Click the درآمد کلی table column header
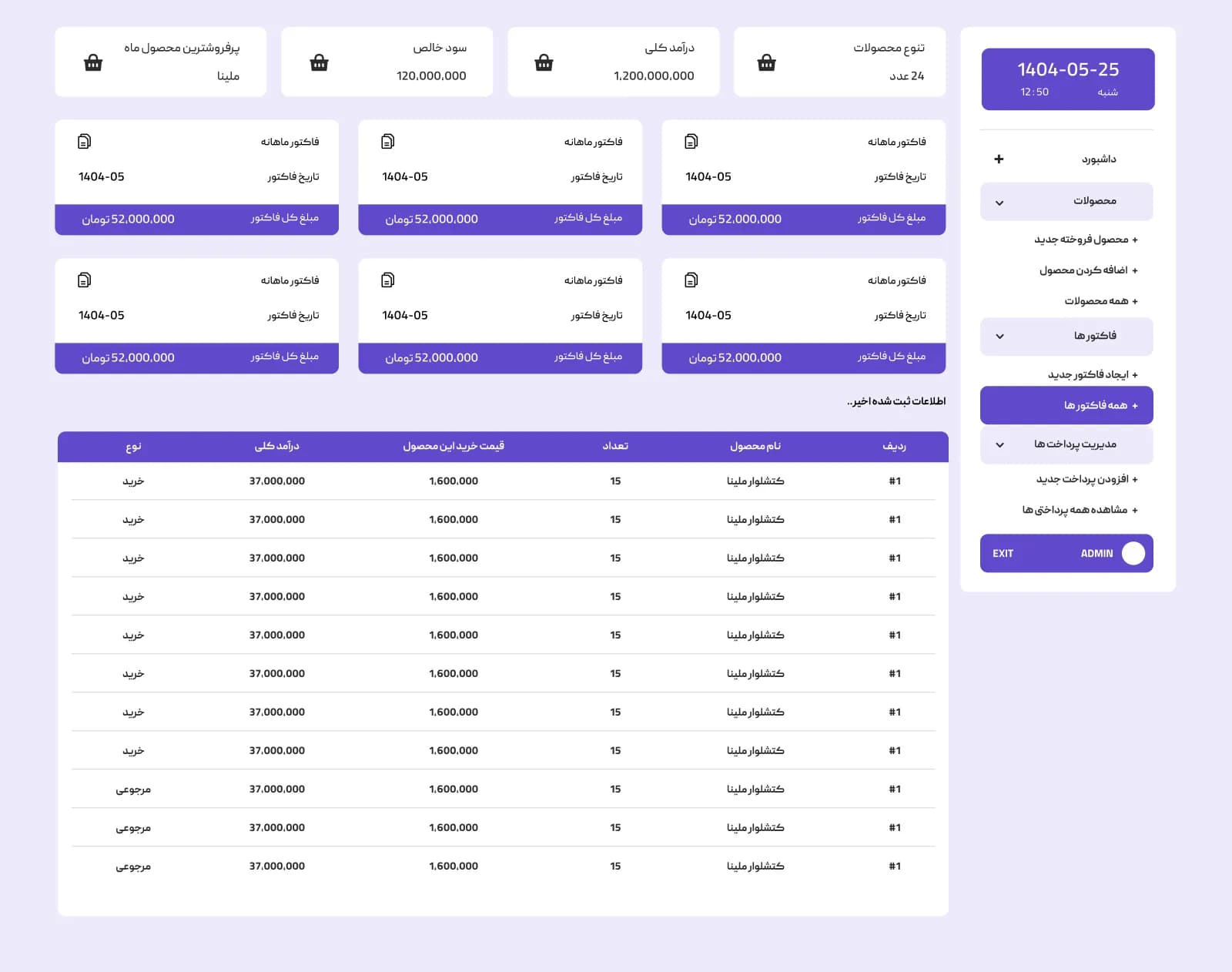This screenshot has height=972, width=1232. [x=277, y=446]
